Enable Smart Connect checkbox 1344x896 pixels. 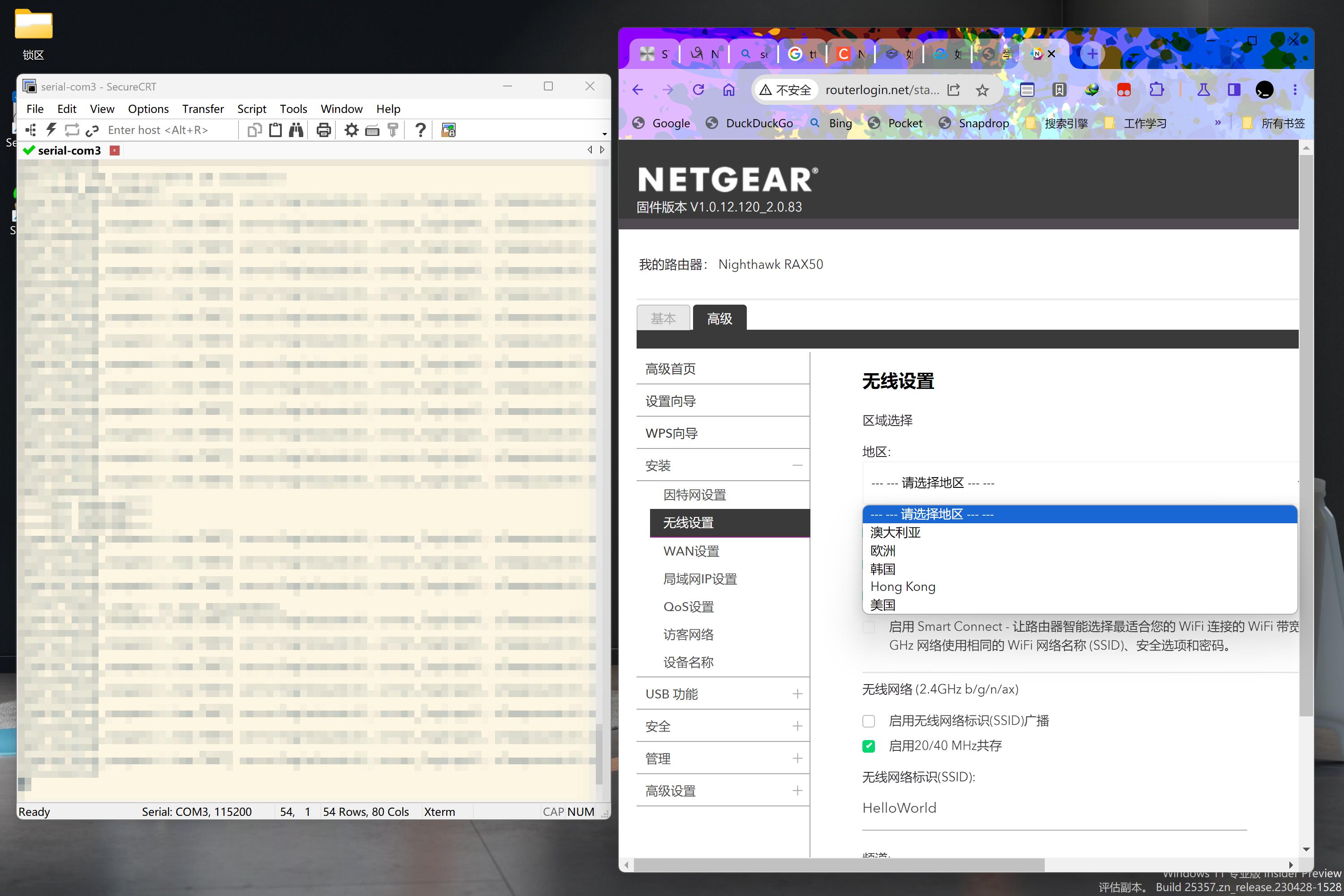tap(869, 627)
